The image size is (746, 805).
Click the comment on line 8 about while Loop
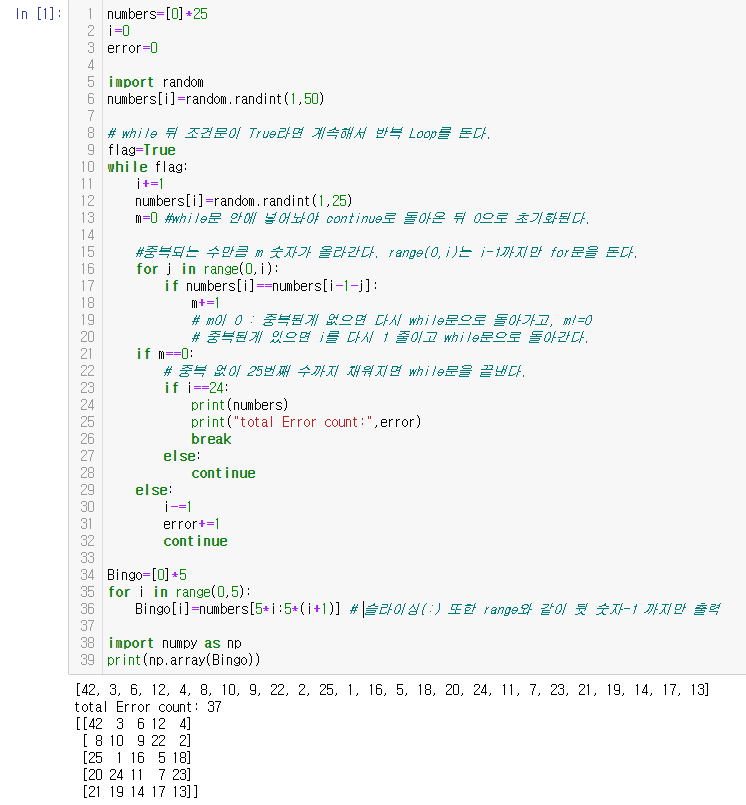tap(299, 133)
